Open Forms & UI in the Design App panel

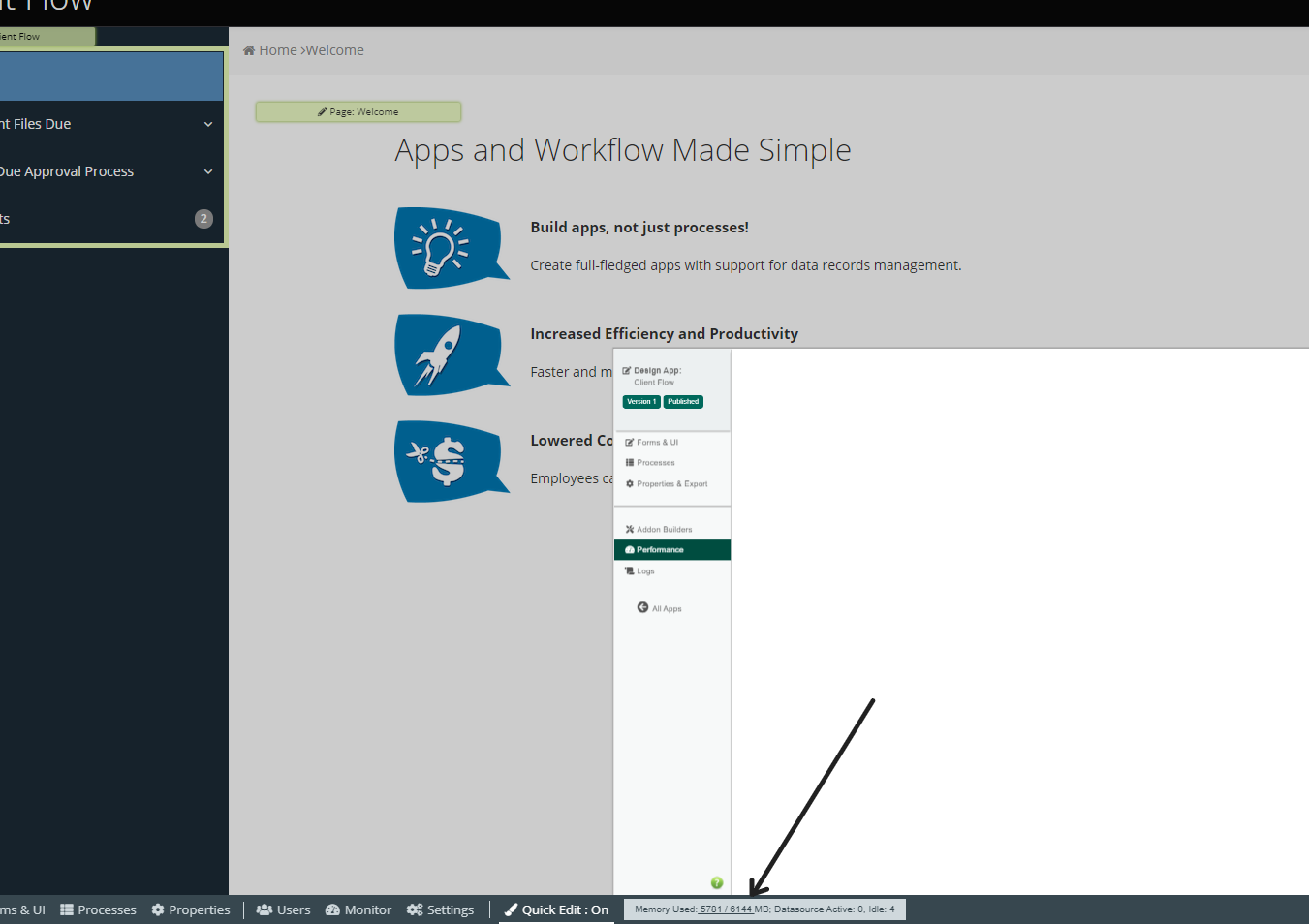(652, 443)
